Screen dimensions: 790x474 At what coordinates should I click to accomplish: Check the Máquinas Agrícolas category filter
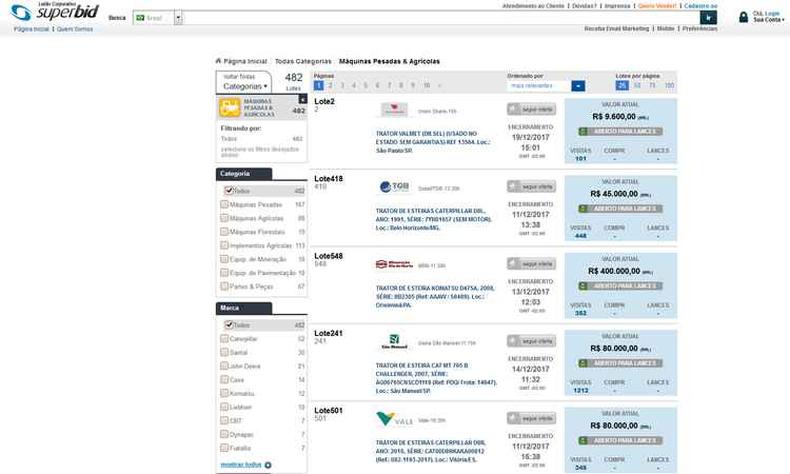click(224, 218)
